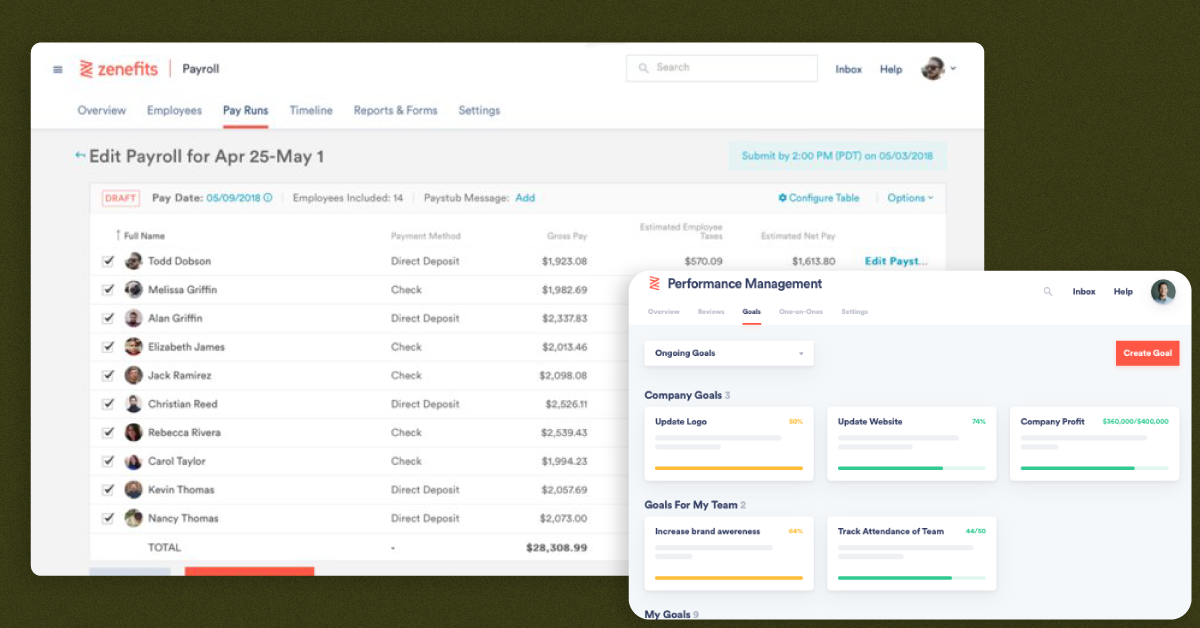The height and width of the screenshot is (628, 1200).
Task: Open the user avatar in Payroll header
Action: click(x=932, y=69)
